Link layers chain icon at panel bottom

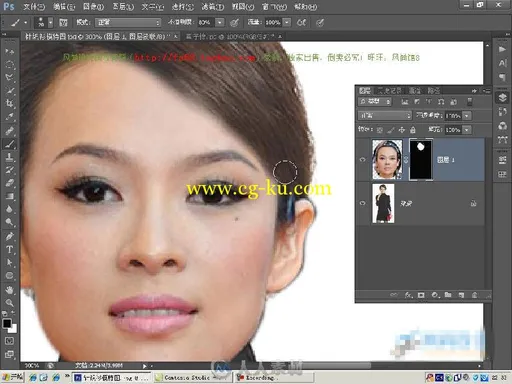click(394, 295)
